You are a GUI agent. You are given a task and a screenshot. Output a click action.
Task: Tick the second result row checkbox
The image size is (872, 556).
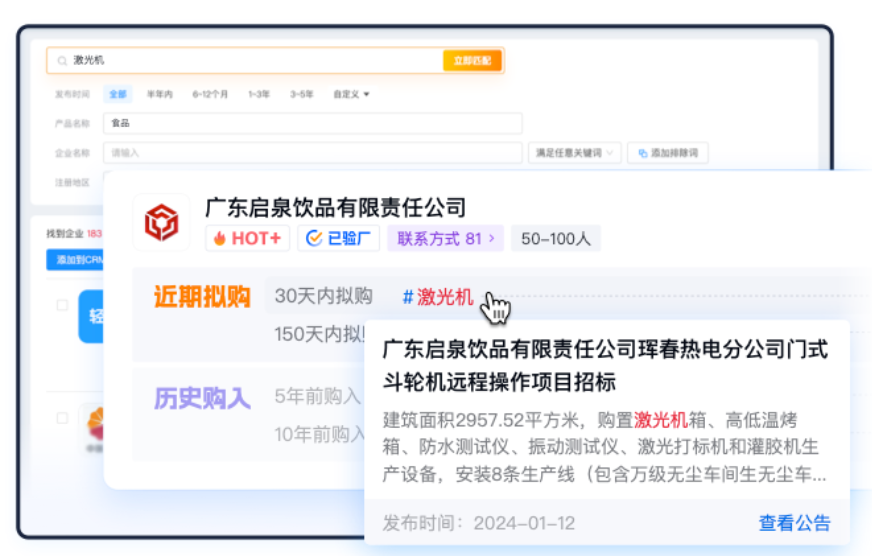62,417
